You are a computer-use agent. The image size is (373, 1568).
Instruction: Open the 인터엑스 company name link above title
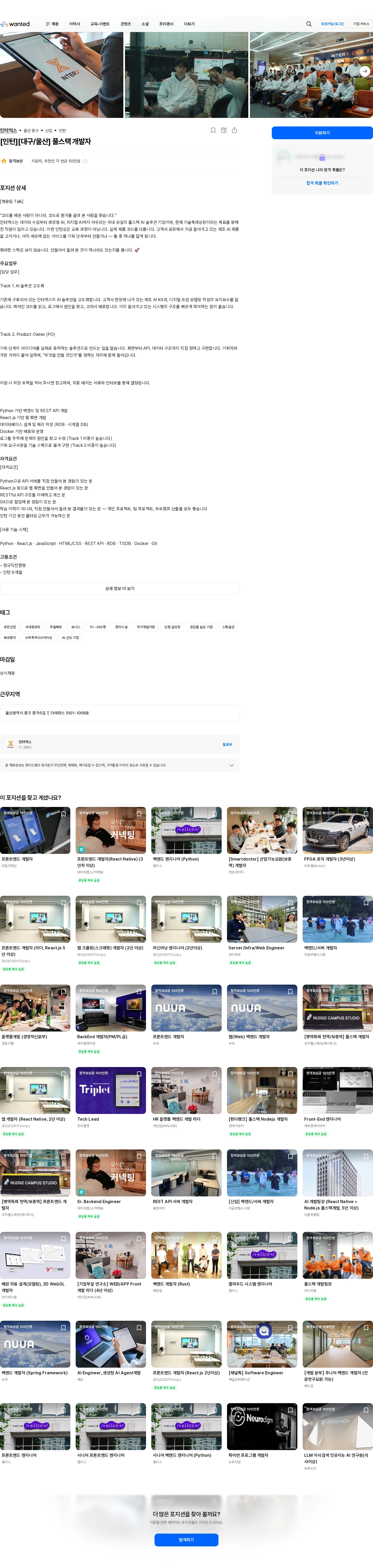click(x=9, y=130)
